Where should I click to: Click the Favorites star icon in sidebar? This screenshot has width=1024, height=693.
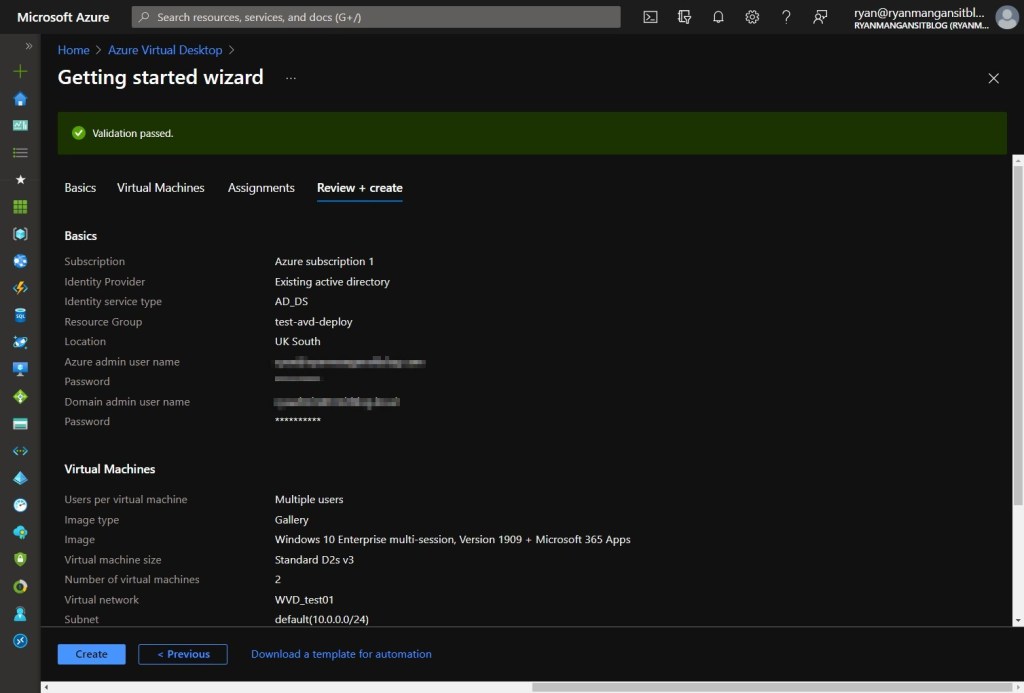click(20, 180)
